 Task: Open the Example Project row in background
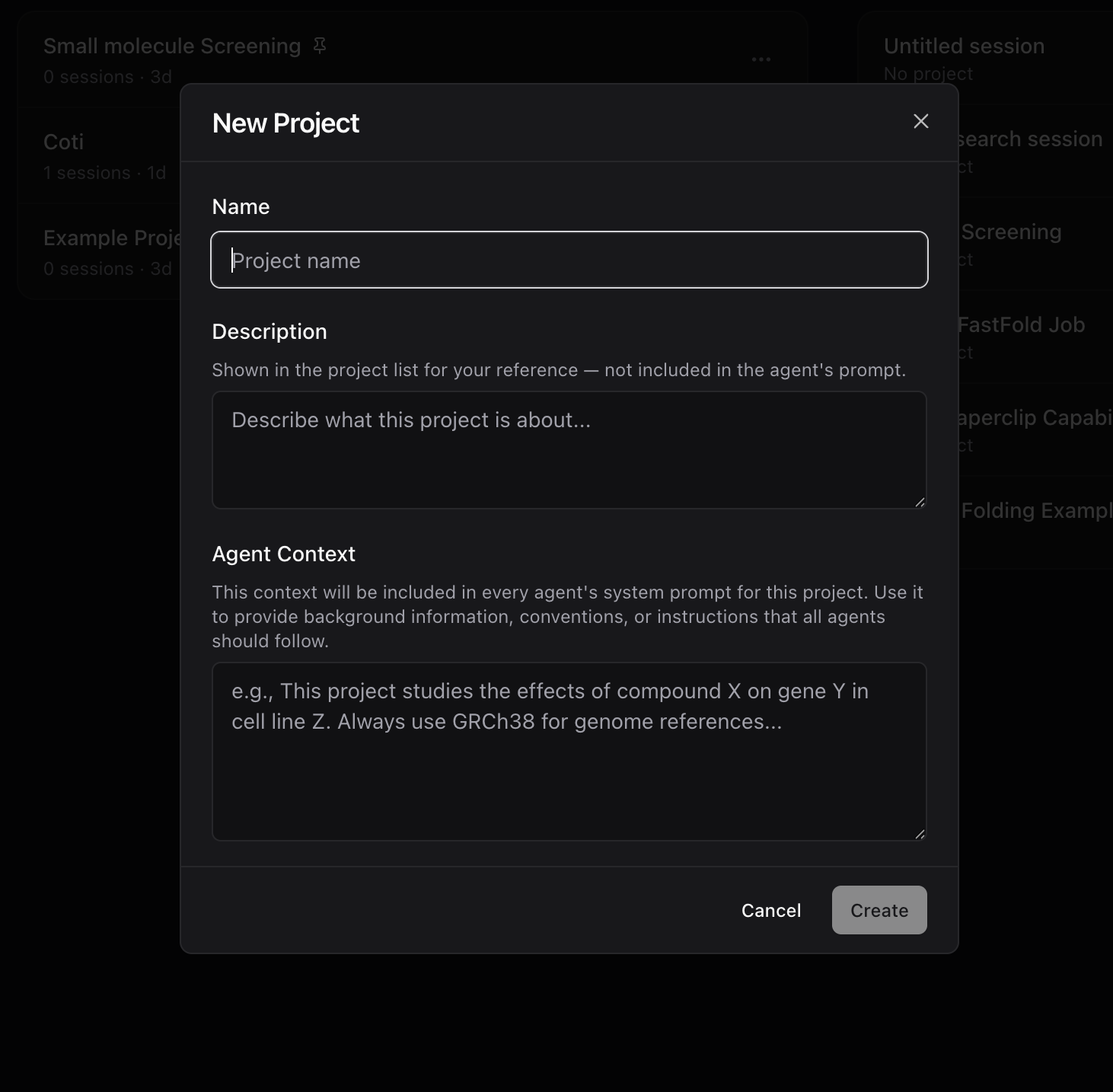(x=100, y=252)
